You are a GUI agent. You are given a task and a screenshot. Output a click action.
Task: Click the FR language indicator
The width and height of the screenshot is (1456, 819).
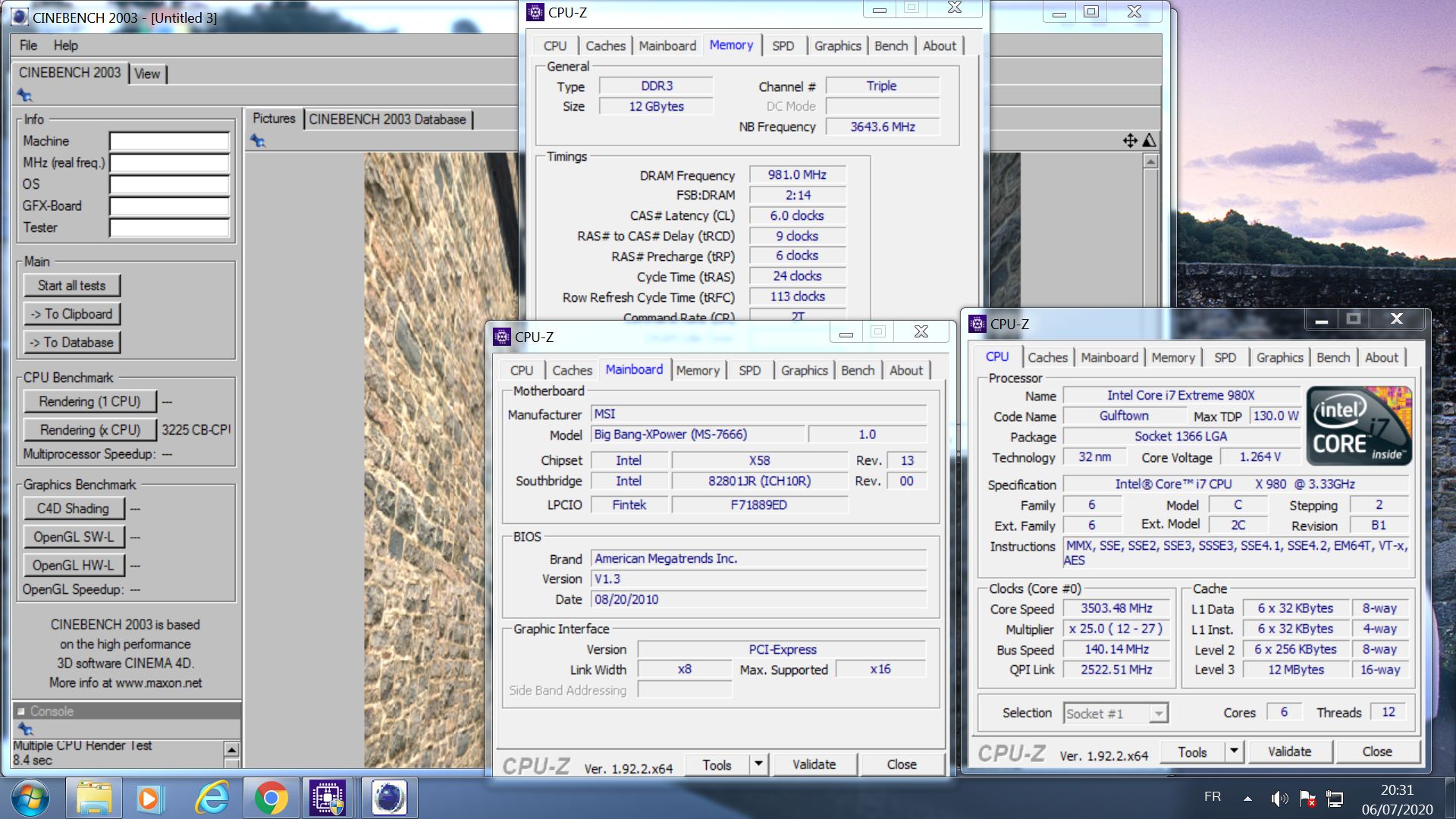tap(1212, 796)
